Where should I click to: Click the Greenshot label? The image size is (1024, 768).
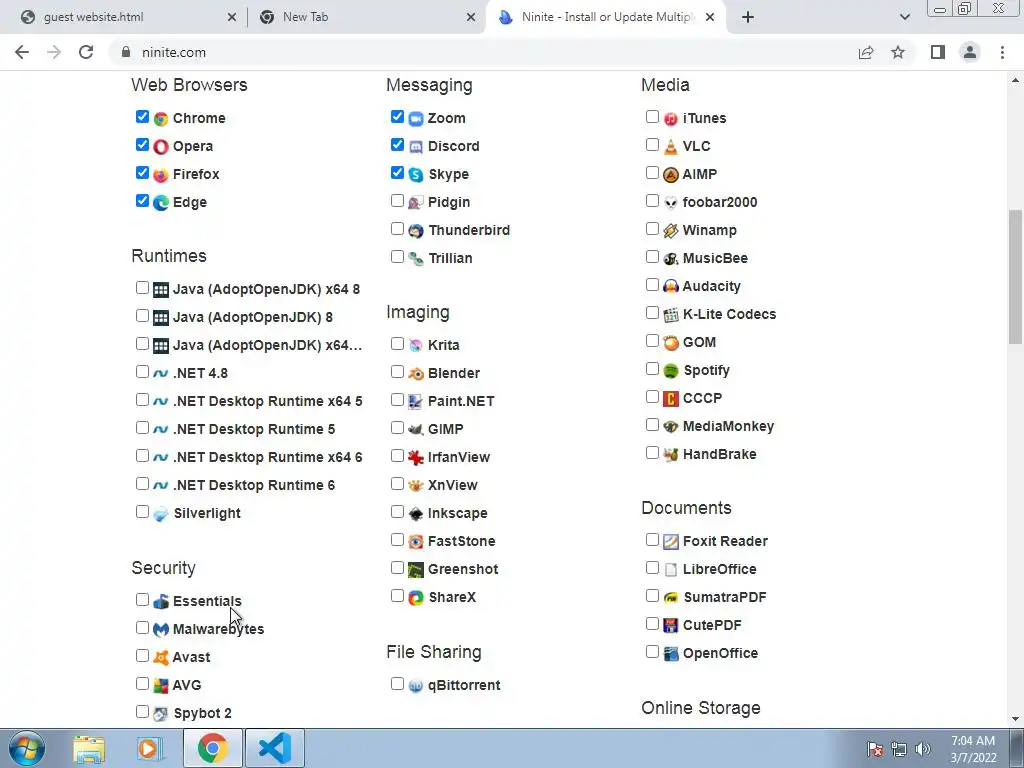(x=463, y=569)
